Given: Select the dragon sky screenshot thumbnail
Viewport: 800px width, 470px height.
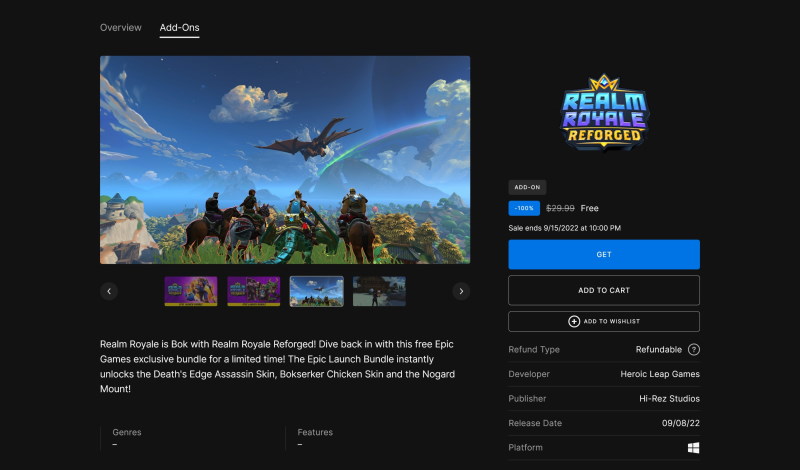Looking at the screenshot, I should click(x=316, y=291).
